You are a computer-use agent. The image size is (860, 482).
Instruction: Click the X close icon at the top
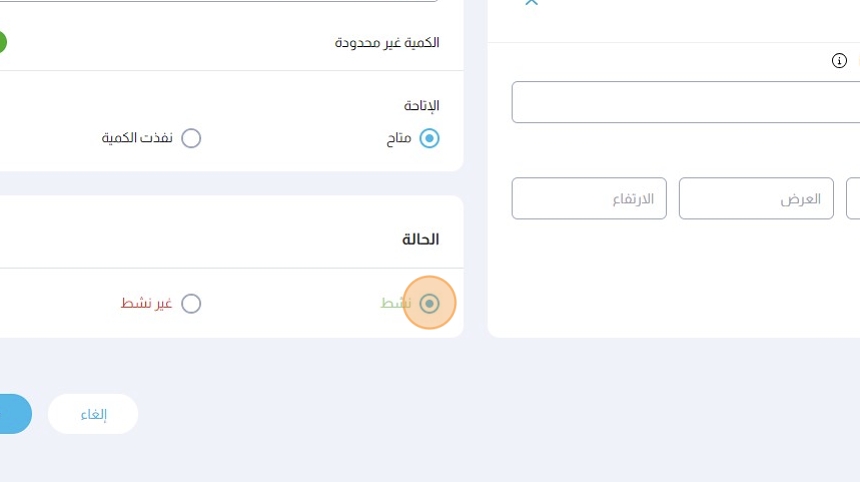(x=531, y=3)
